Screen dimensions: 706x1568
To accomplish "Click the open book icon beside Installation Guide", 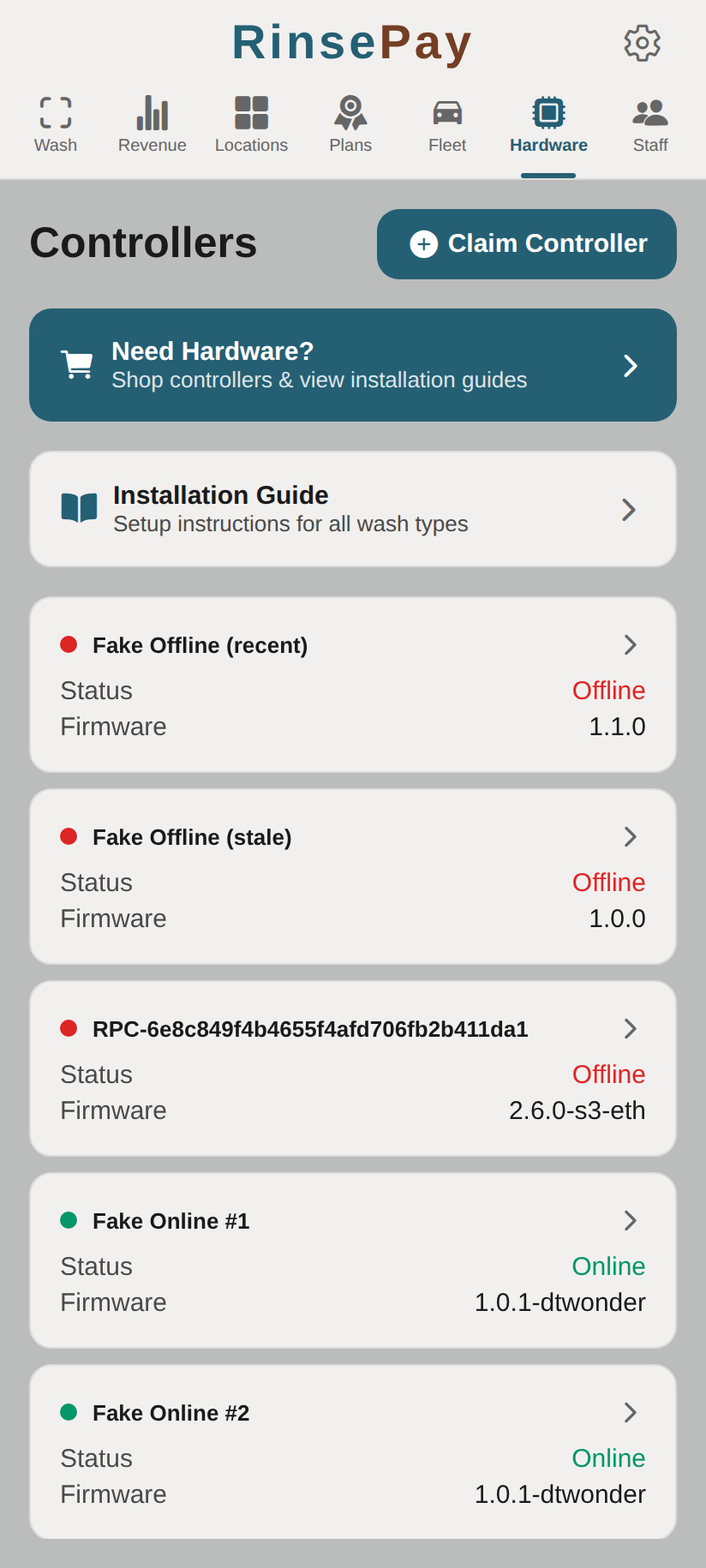I will (78, 508).
